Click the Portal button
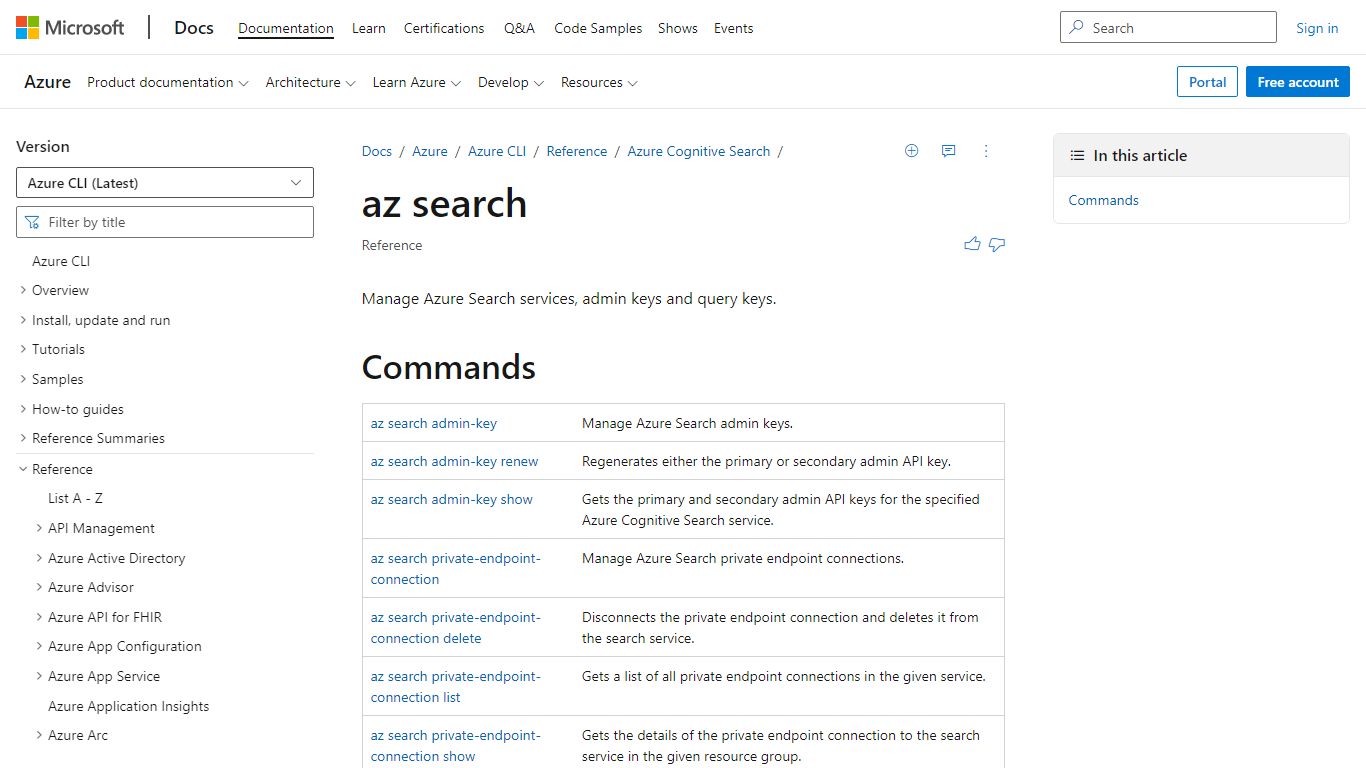 [x=1208, y=82]
